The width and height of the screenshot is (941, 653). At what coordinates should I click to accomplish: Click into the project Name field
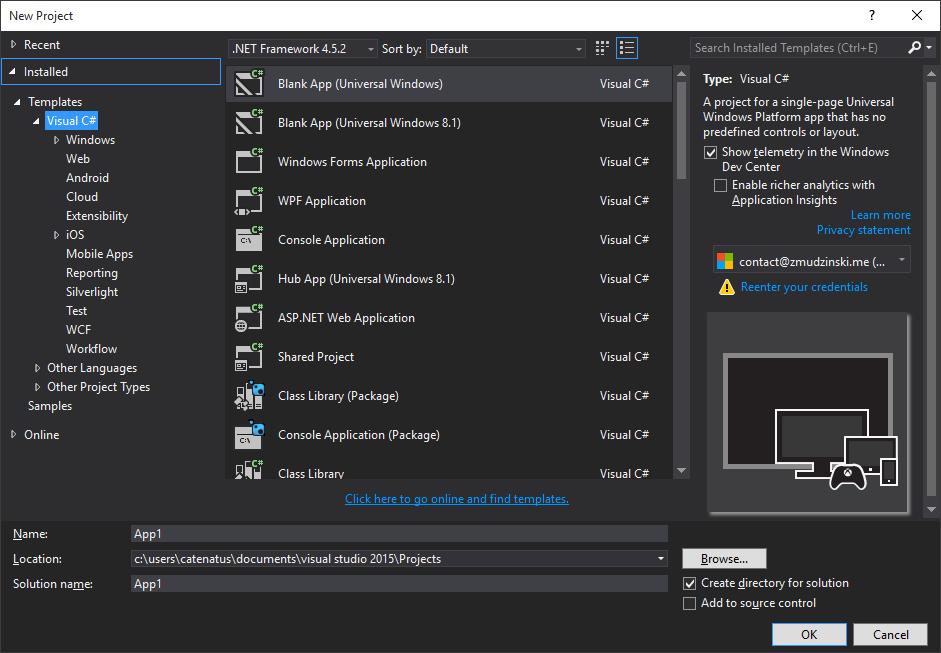coord(399,534)
